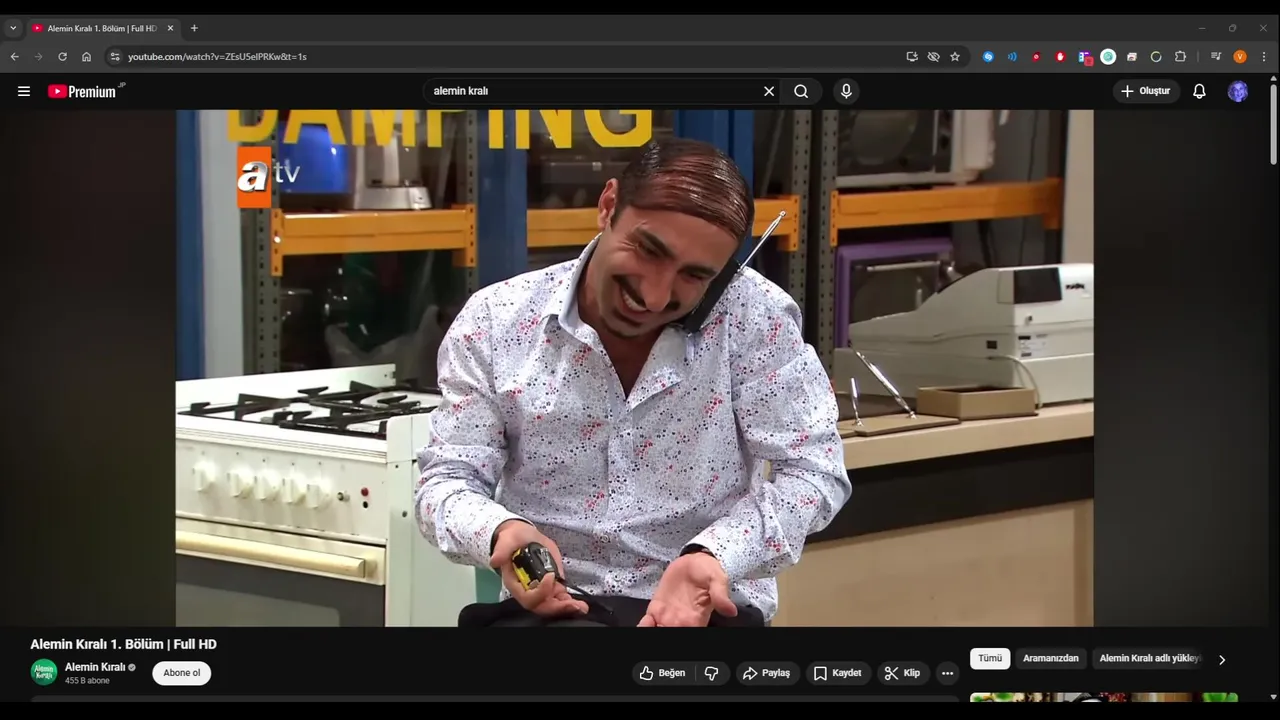The width and height of the screenshot is (1280, 720).
Task: Open the Shazam extension icon
Action: tap(988, 57)
